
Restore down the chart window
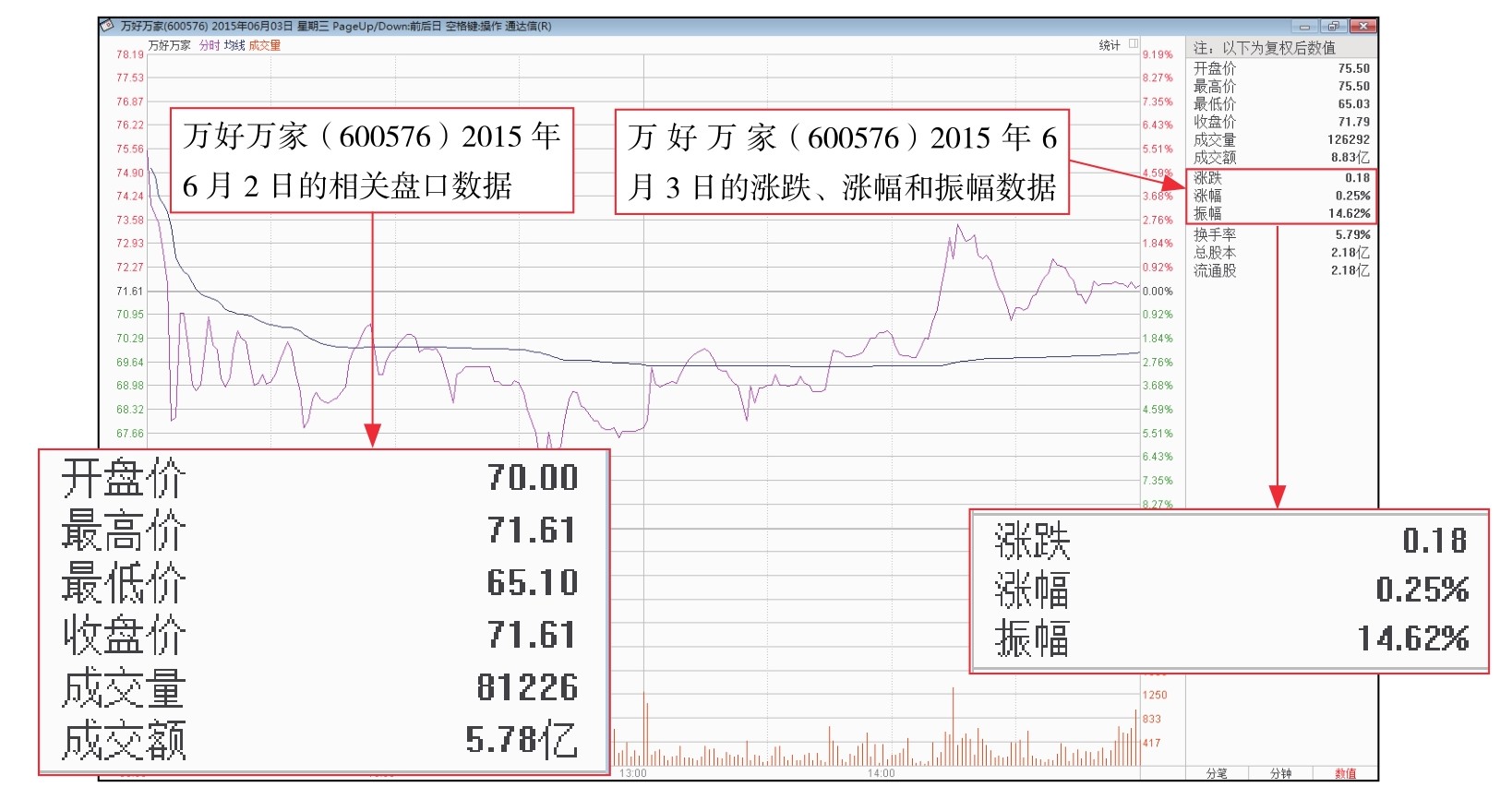point(1333,27)
